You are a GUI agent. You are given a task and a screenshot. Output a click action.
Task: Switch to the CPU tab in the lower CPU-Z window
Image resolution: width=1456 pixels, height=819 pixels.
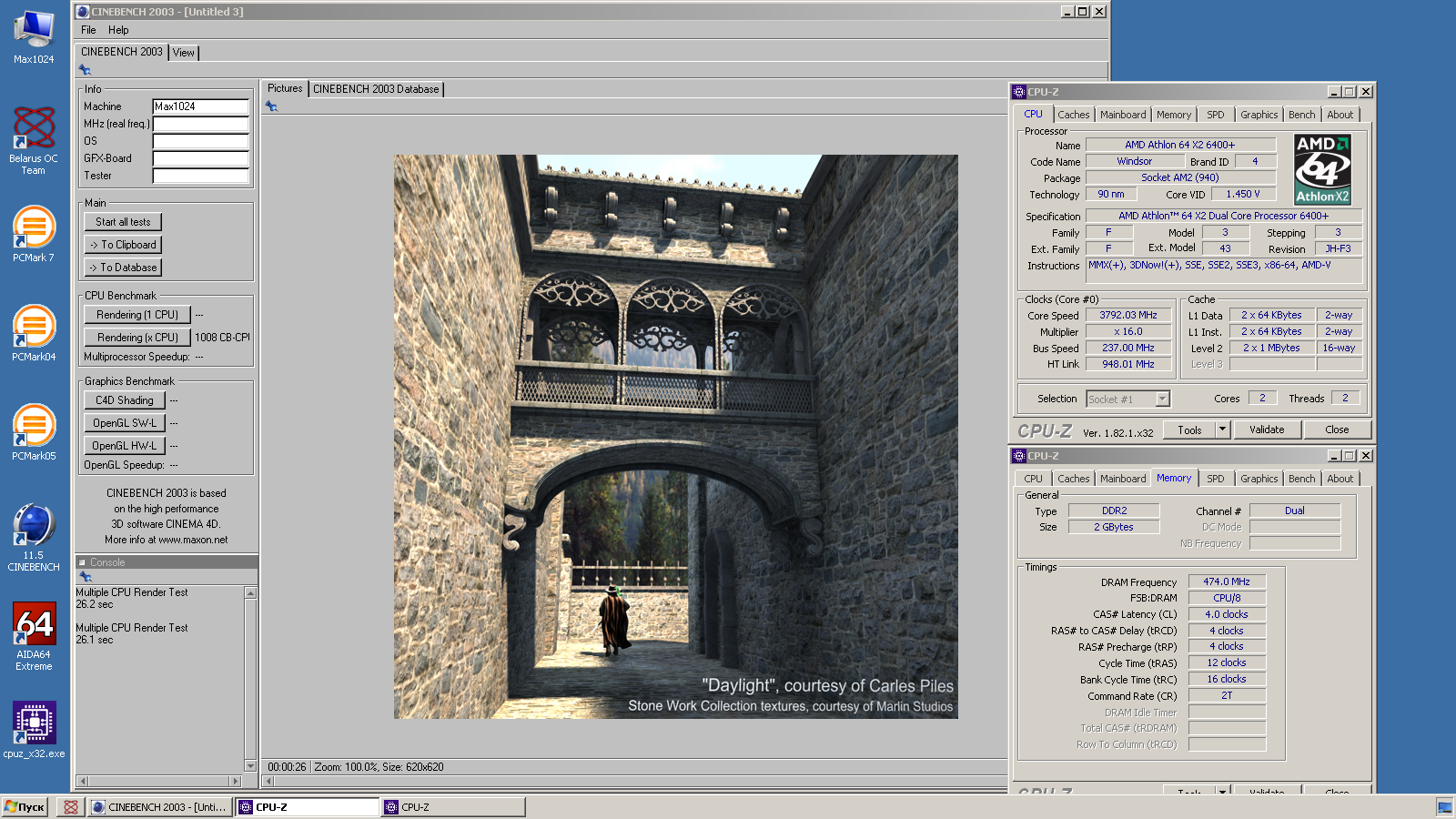[x=1034, y=479]
